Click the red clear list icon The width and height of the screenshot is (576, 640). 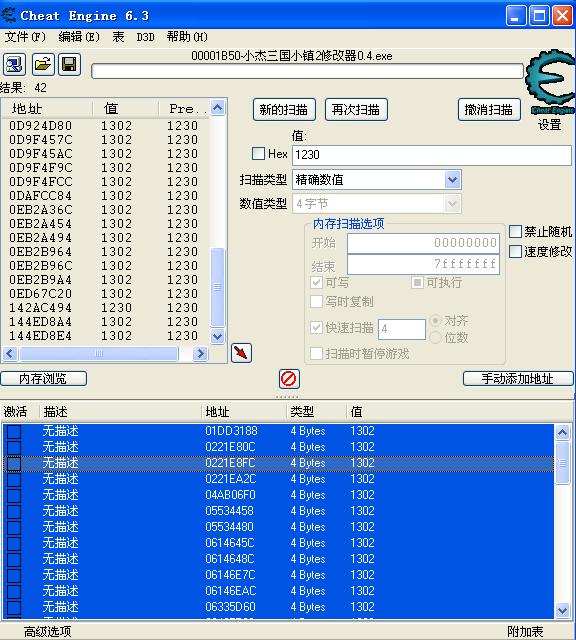(289, 379)
